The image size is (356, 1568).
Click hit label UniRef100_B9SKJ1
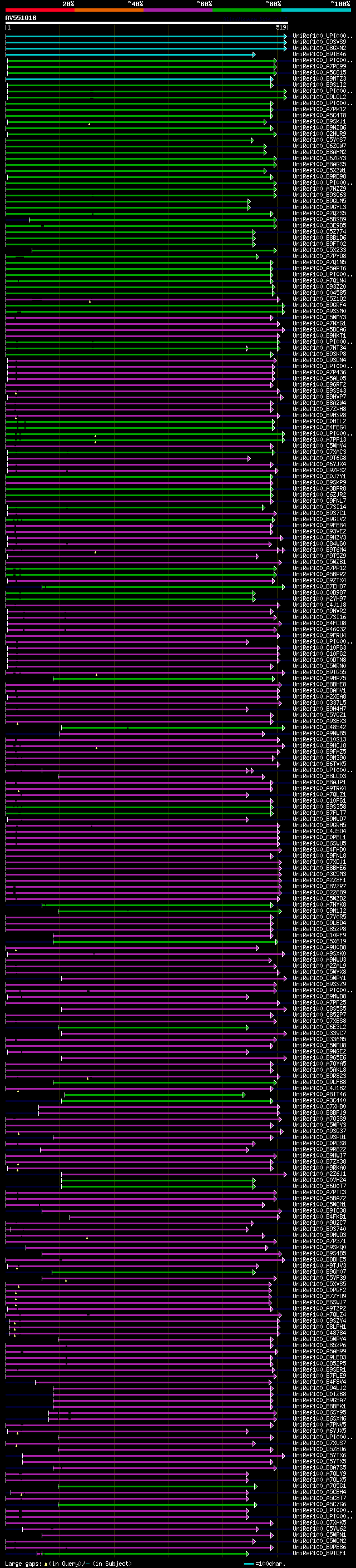tap(319, 122)
